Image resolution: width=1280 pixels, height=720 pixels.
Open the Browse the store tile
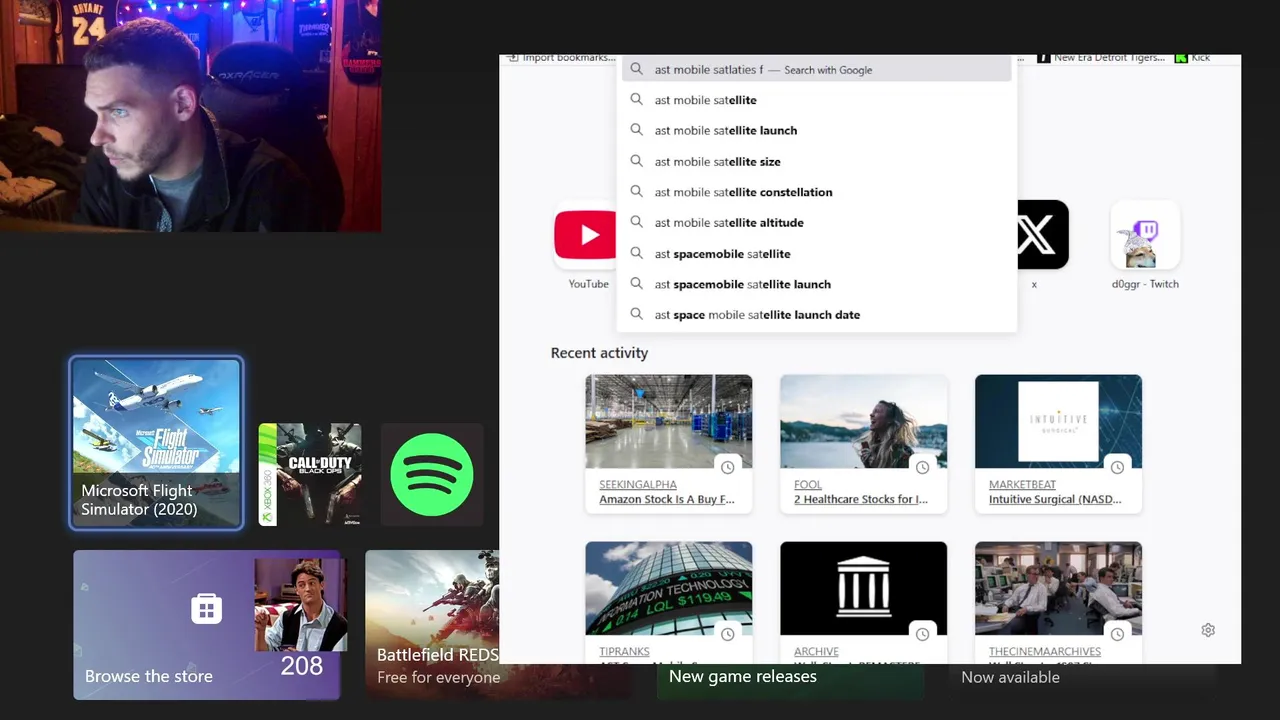(207, 625)
